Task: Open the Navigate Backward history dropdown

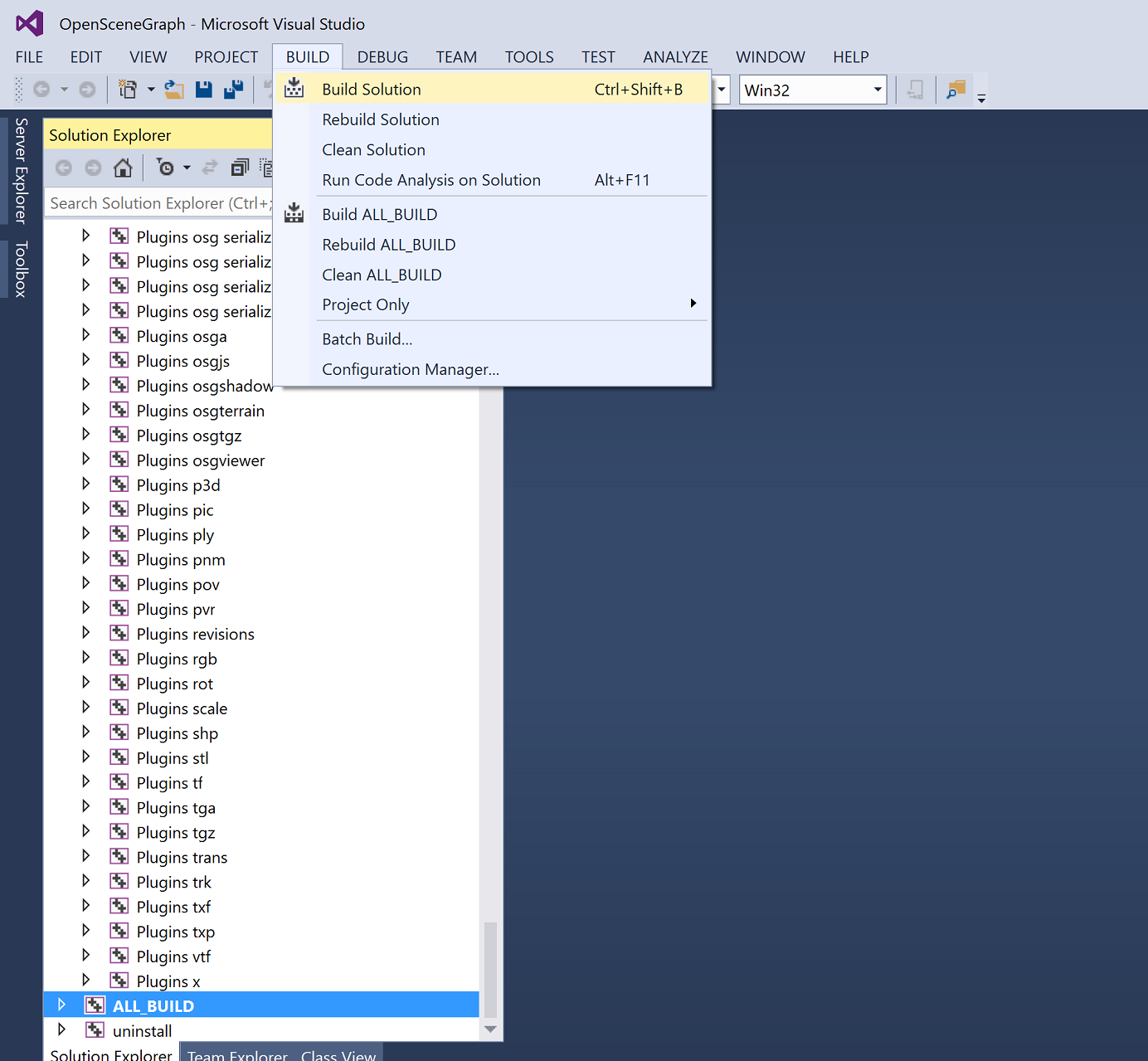Action: tap(64, 90)
